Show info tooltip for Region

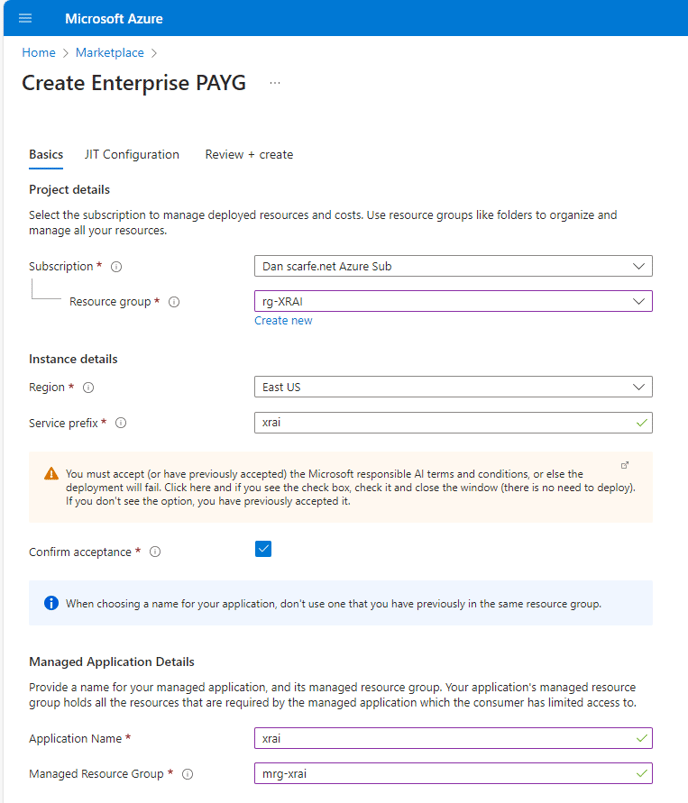[89, 388]
